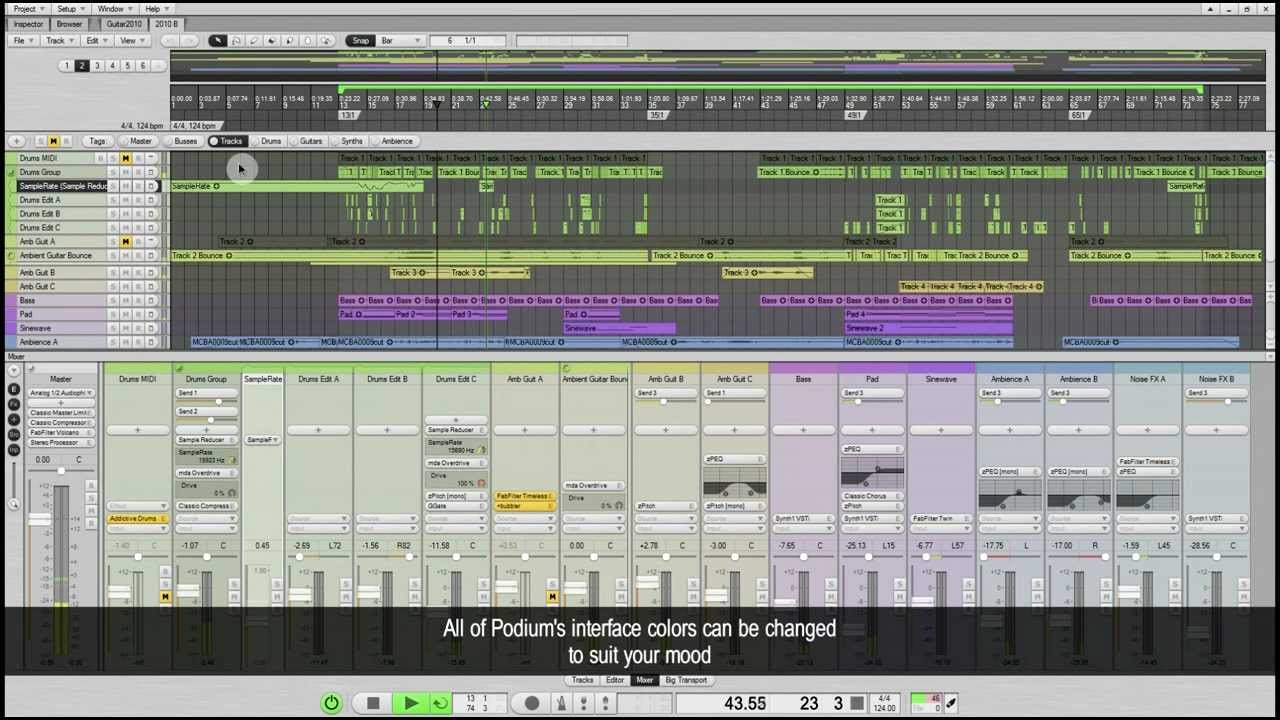Image resolution: width=1280 pixels, height=720 pixels.
Task: Adjust the Master channel pan slider
Action: (61, 470)
